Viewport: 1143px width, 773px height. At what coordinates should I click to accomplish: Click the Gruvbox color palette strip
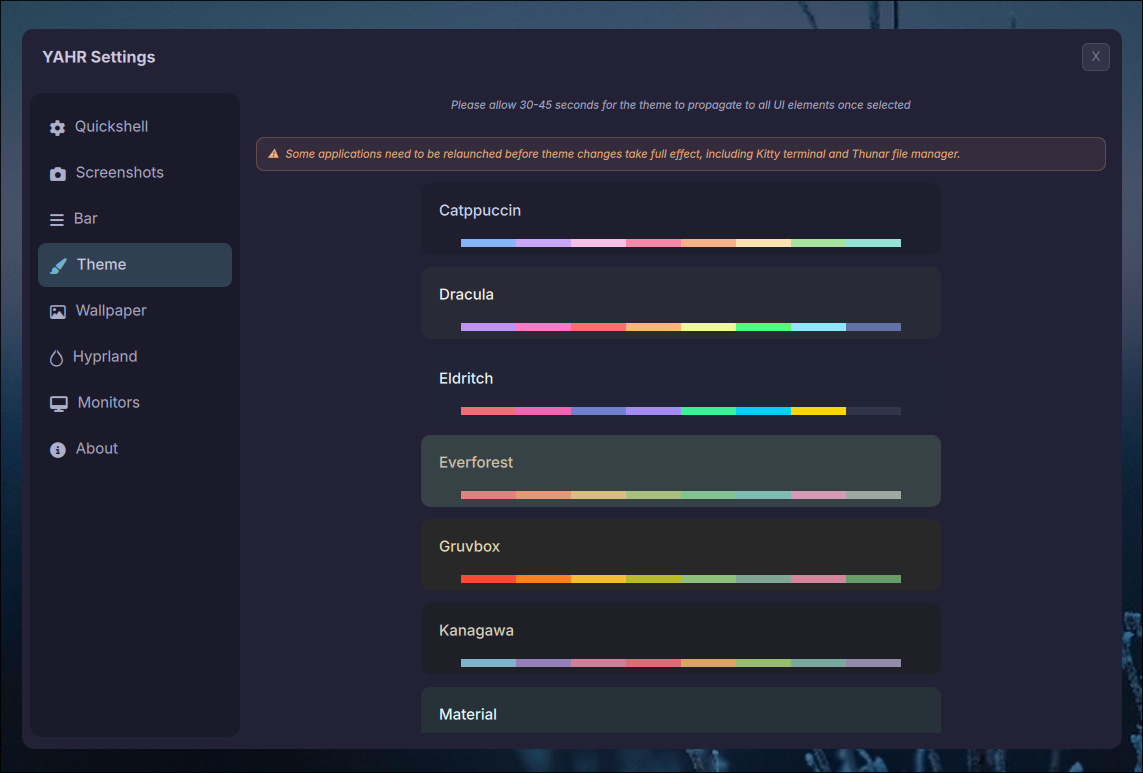pyautogui.click(x=680, y=579)
